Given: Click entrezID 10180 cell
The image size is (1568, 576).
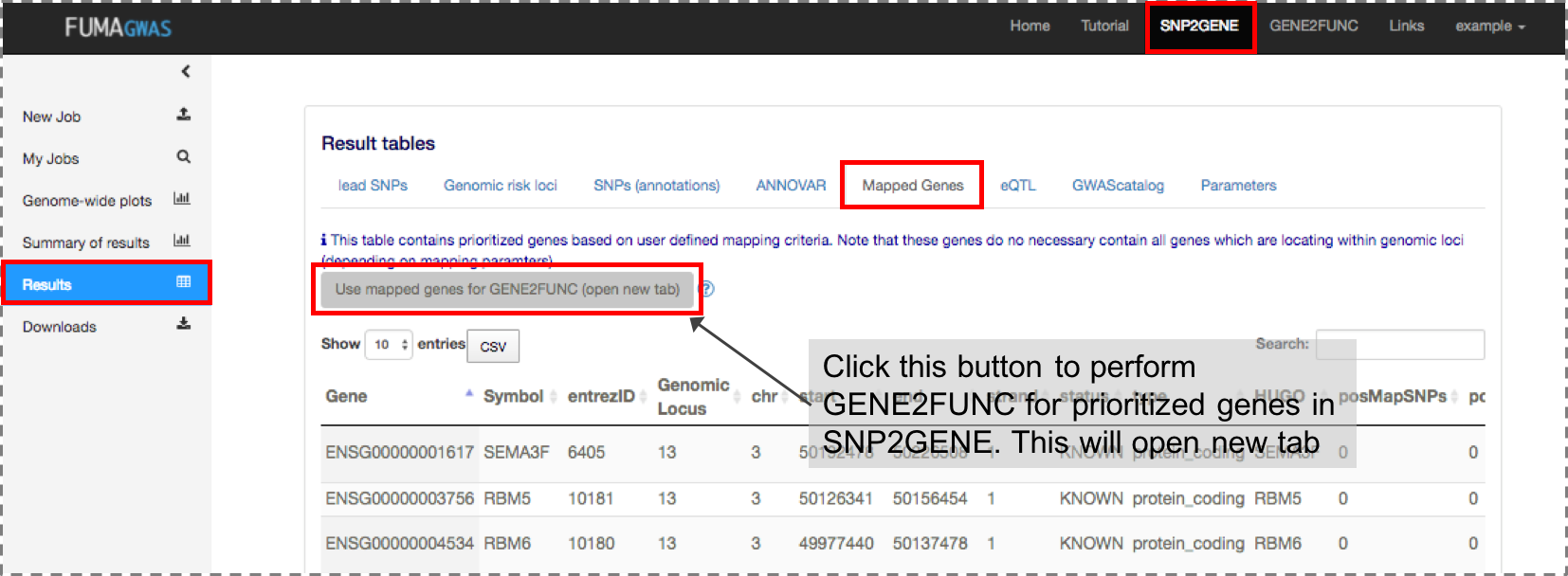Looking at the screenshot, I should point(591,544).
